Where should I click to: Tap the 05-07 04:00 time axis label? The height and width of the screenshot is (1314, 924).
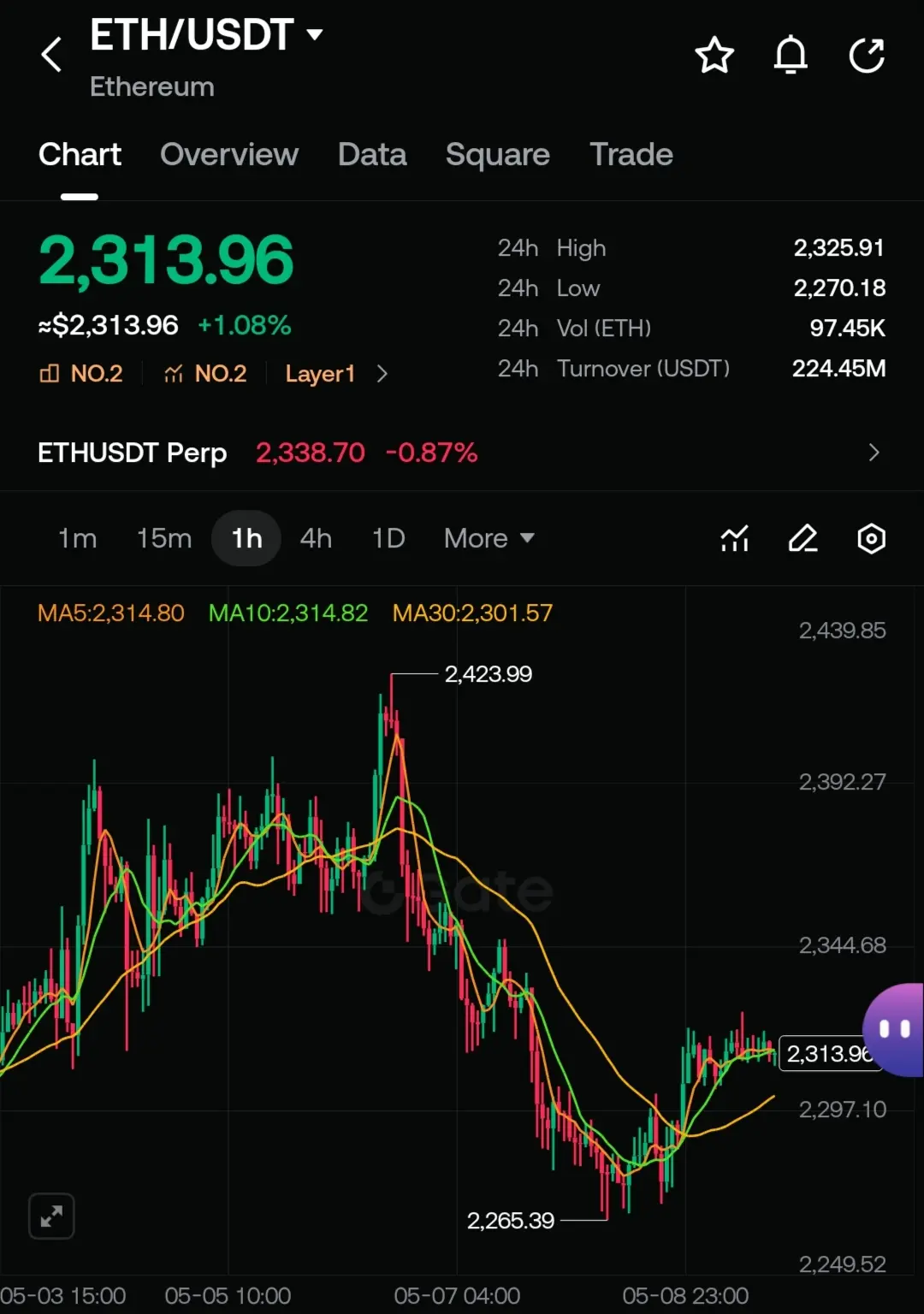pyautogui.click(x=457, y=1296)
